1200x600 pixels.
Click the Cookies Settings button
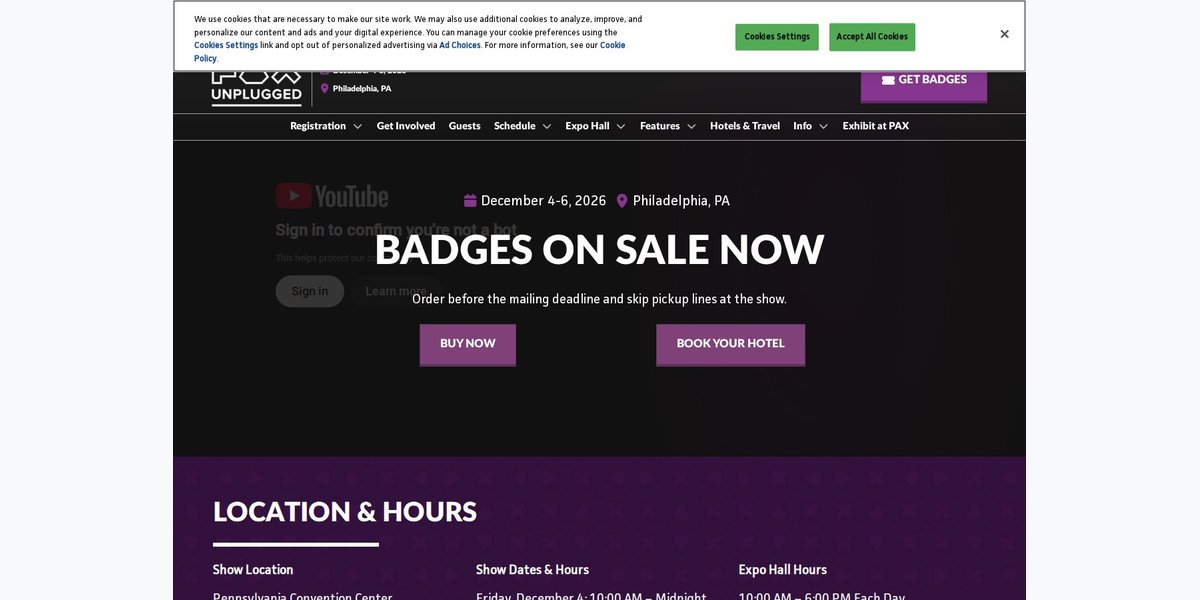click(x=777, y=37)
